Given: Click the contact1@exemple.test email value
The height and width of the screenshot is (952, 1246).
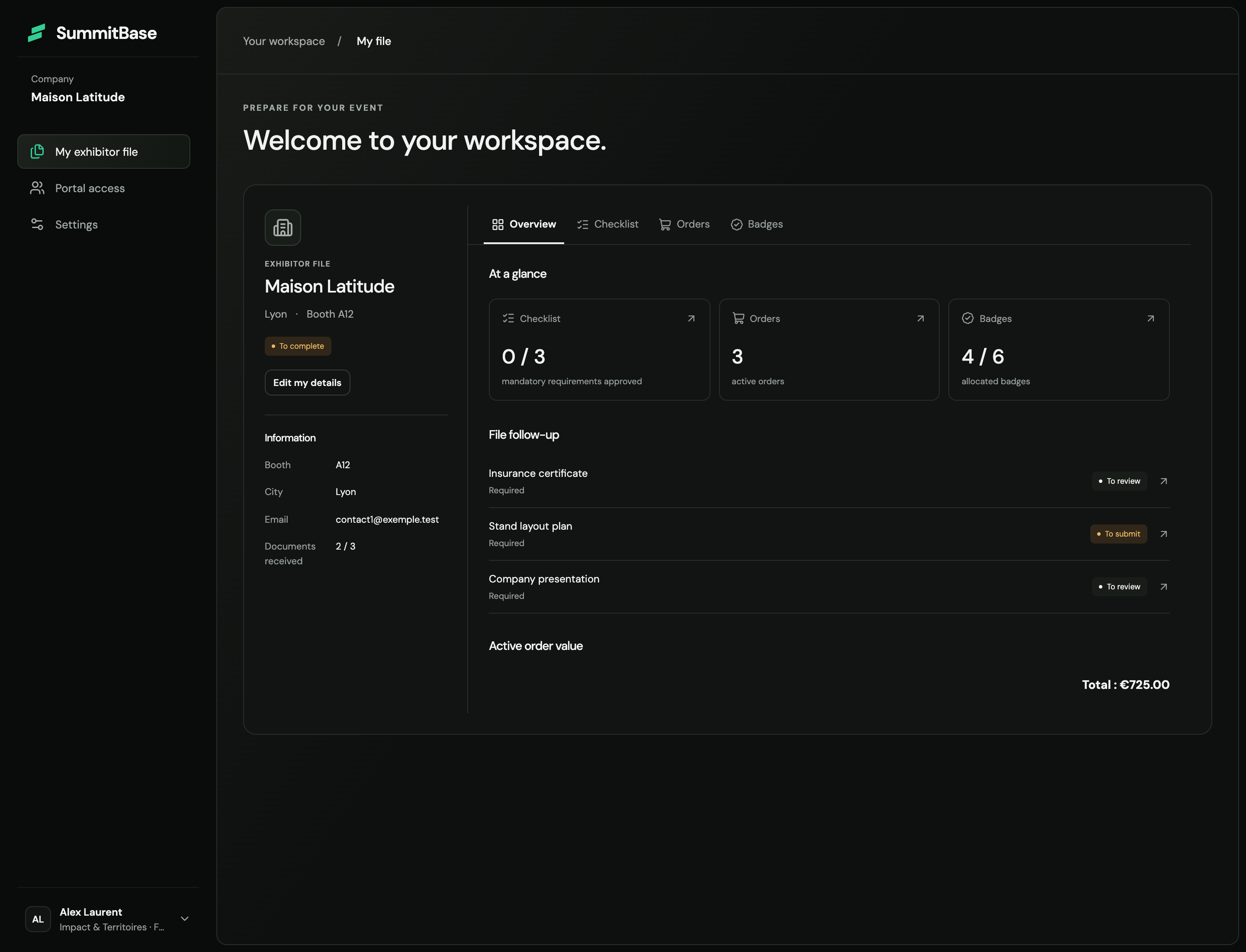Looking at the screenshot, I should tap(387, 519).
